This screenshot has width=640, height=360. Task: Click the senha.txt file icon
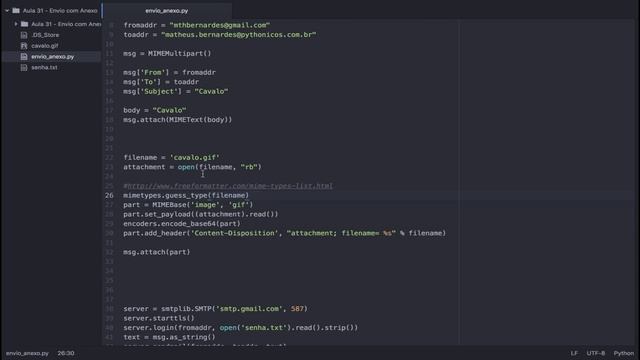click(x=24, y=67)
